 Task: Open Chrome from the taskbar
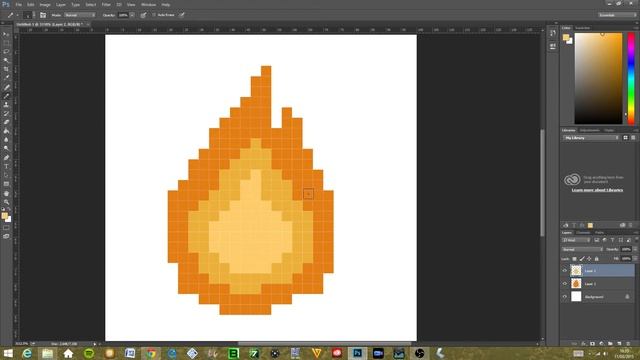[151, 353]
